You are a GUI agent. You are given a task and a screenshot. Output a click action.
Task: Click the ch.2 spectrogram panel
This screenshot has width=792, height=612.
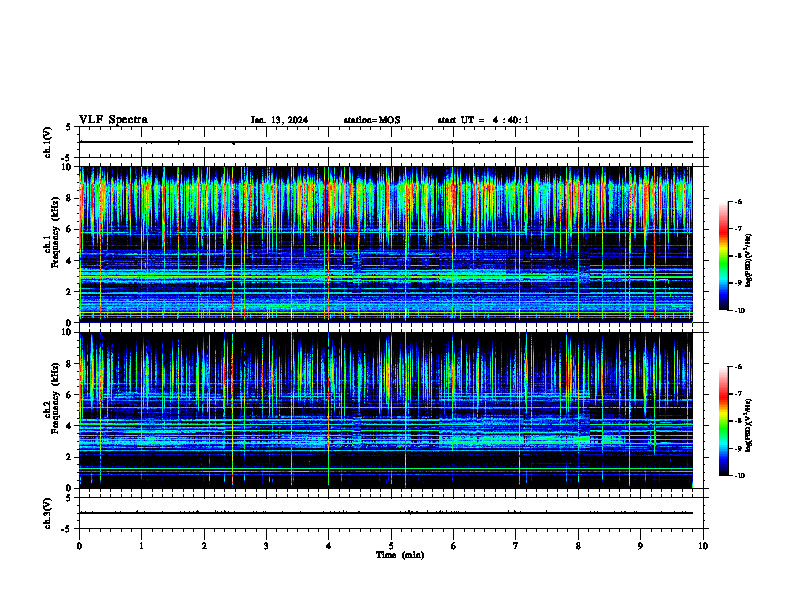pyautogui.click(x=386, y=410)
